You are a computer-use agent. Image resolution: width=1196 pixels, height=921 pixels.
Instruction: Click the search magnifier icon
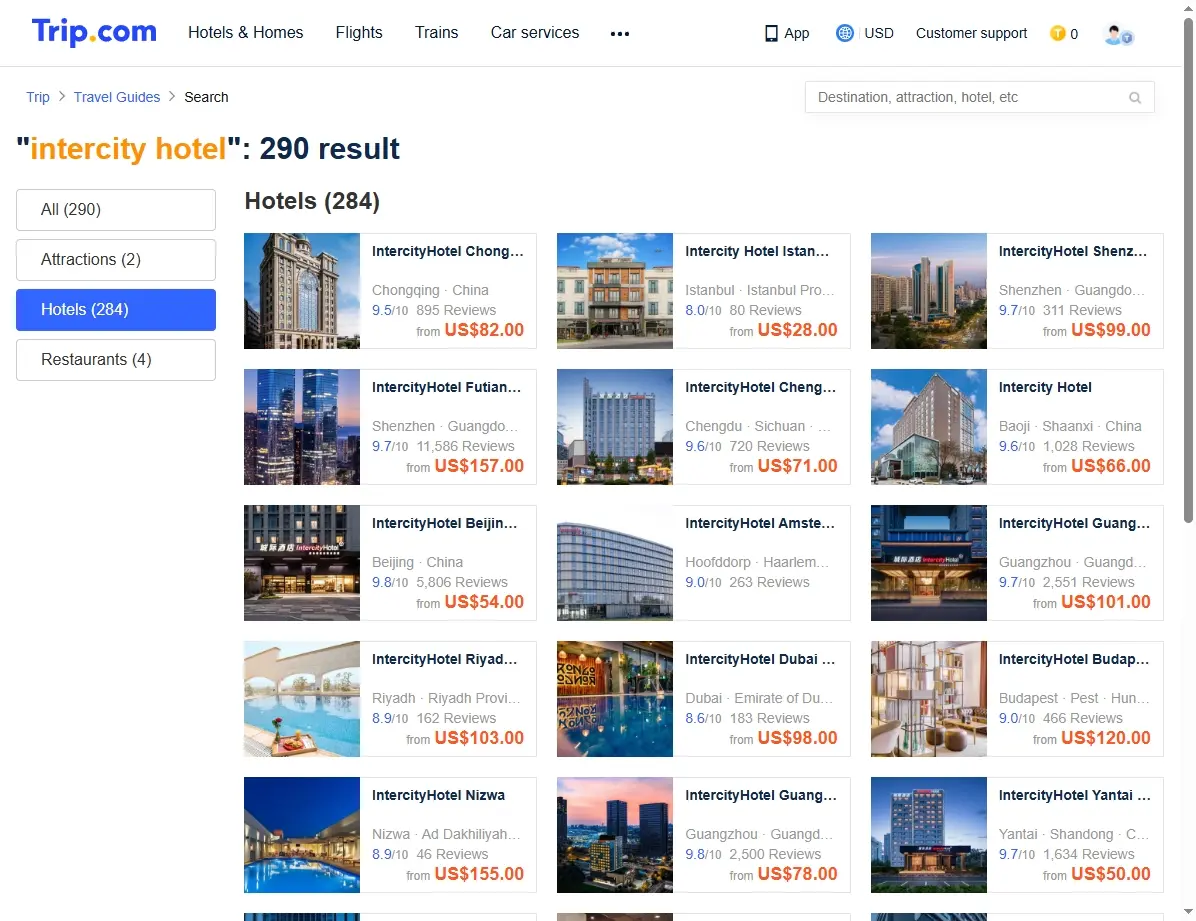1135,98
